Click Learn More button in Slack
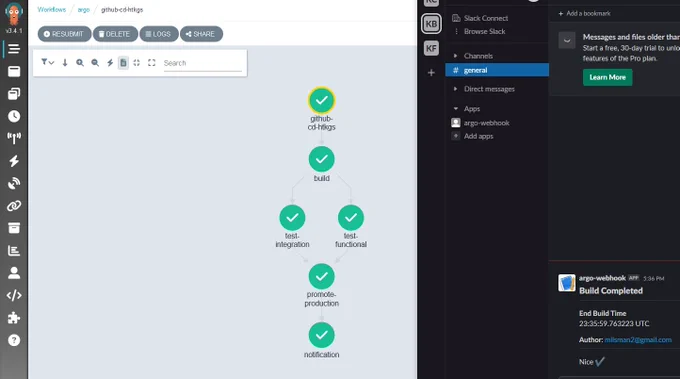Image resolution: width=680 pixels, height=379 pixels. click(x=608, y=77)
